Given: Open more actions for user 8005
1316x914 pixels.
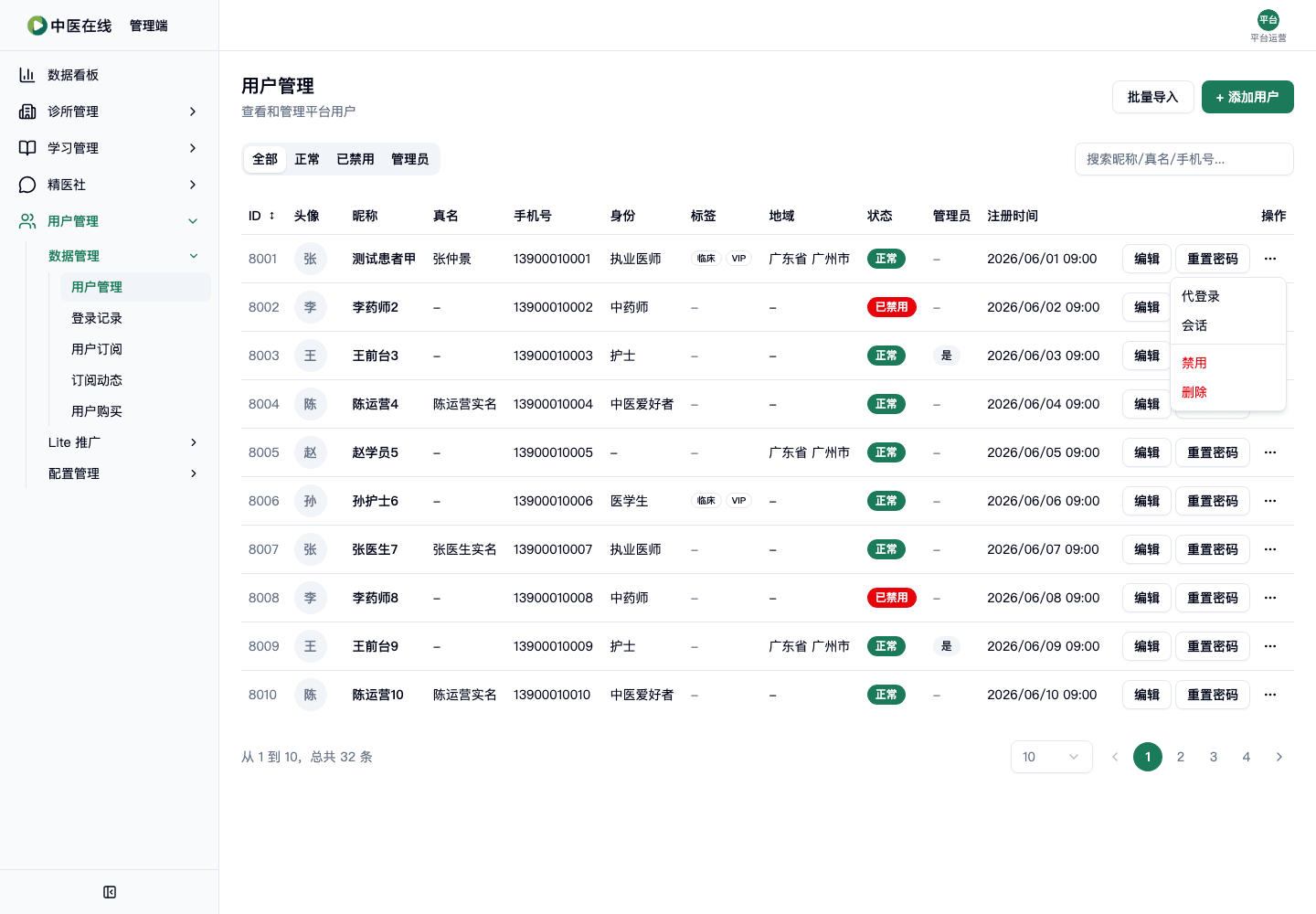Looking at the screenshot, I should pos(1270,452).
